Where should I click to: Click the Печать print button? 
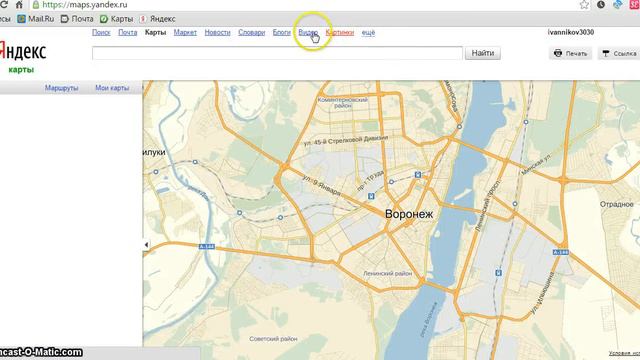571,53
